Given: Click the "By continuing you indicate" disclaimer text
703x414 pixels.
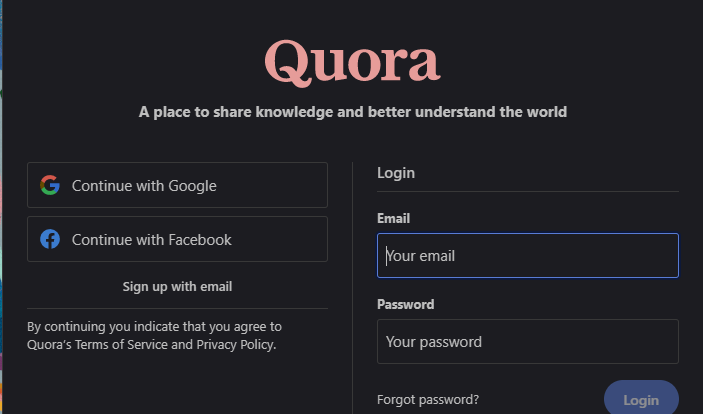Looking at the screenshot, I should (x=154, y=327).
